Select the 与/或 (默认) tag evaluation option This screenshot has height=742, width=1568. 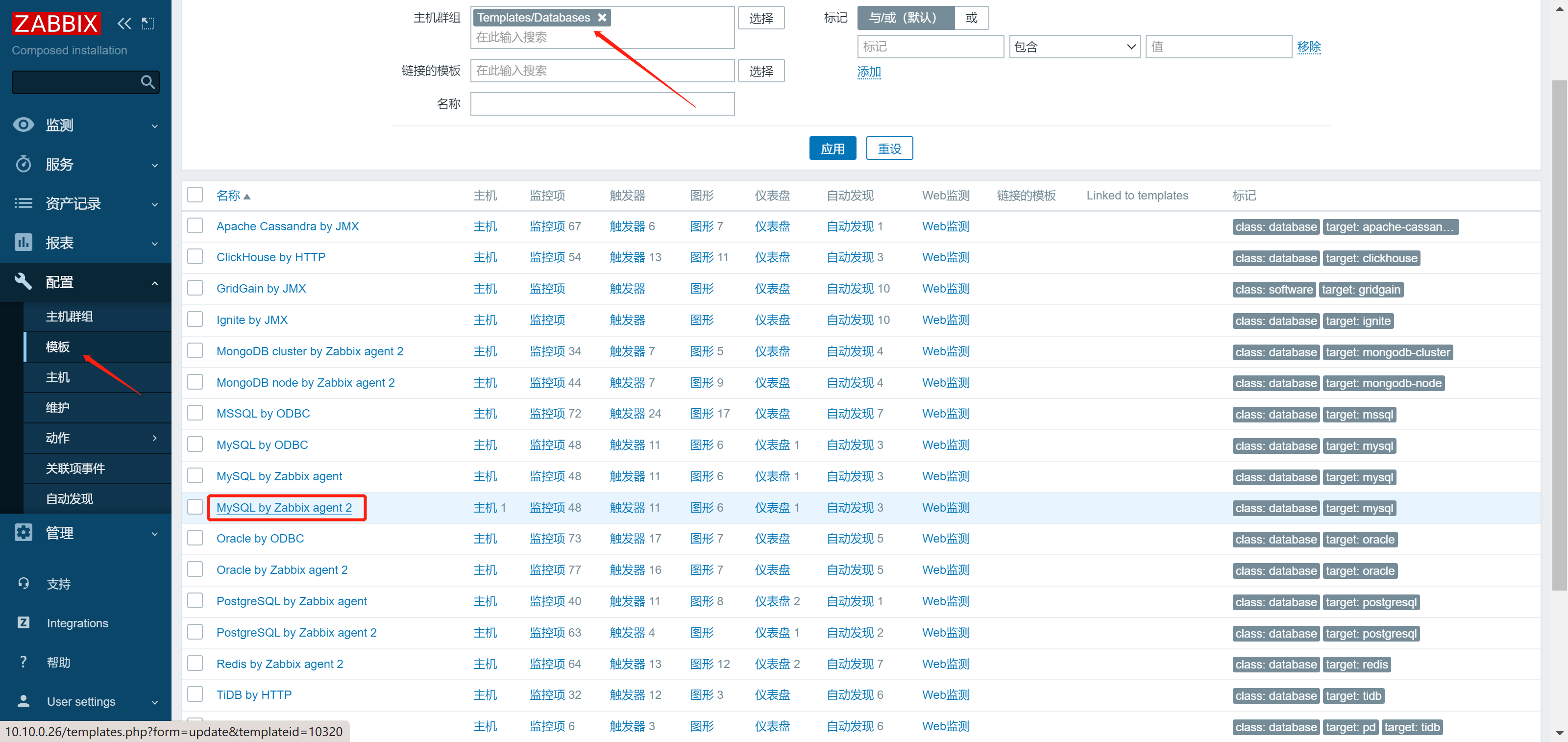(x=905, y=18)
